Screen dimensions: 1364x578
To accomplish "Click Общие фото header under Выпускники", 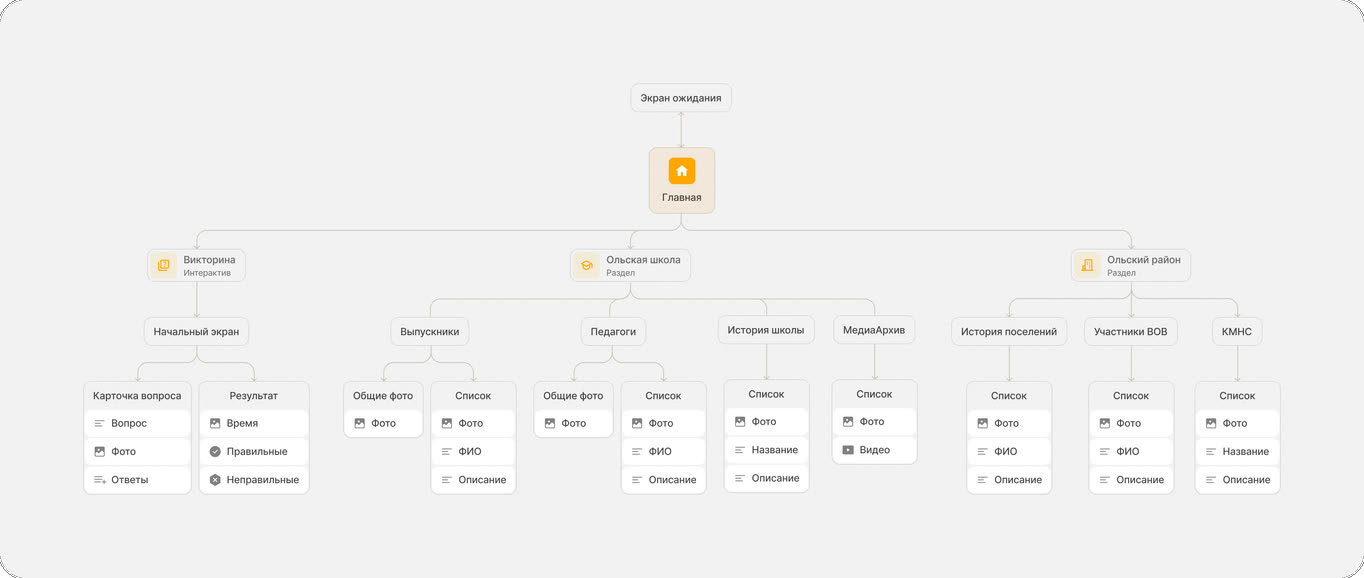I will coord(383,395).
